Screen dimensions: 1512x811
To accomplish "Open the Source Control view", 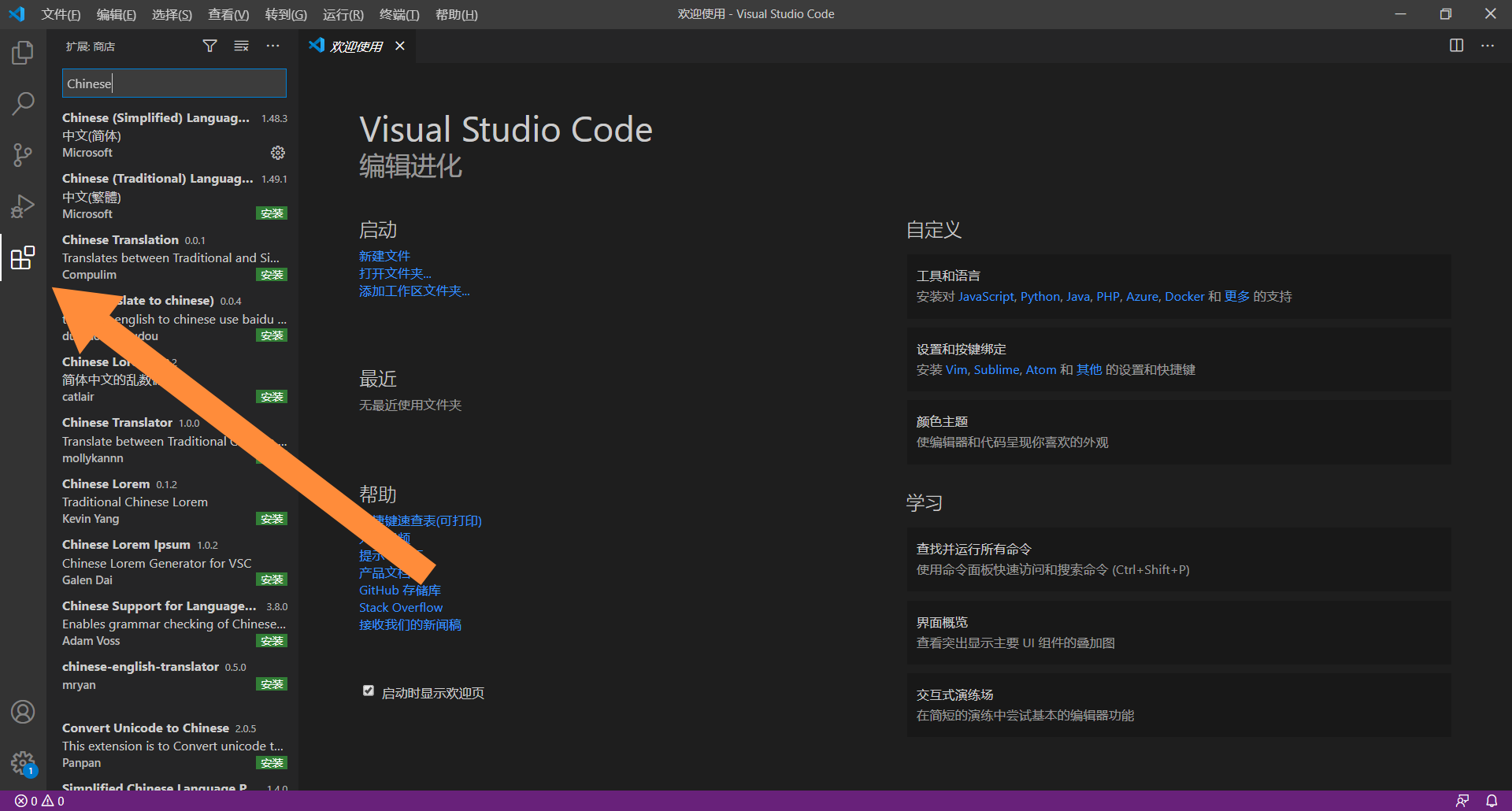I will [x=23, y=154].
